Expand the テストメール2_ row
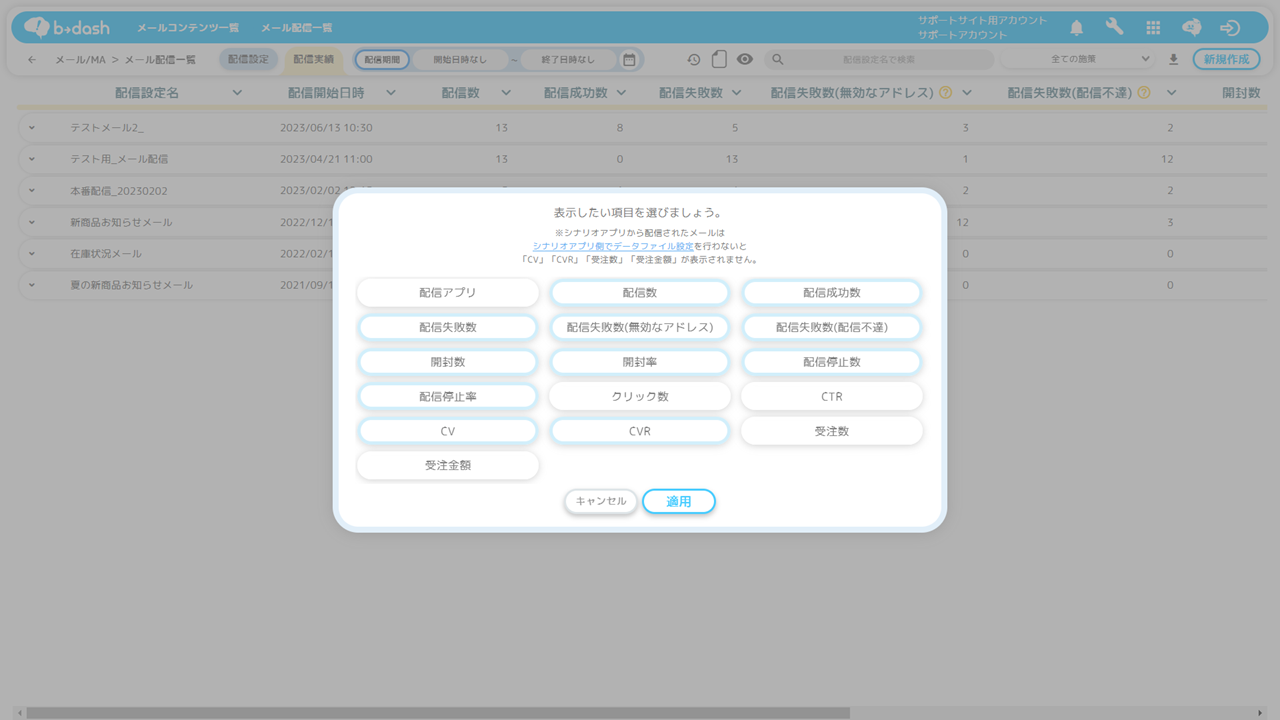 point(32,128)
